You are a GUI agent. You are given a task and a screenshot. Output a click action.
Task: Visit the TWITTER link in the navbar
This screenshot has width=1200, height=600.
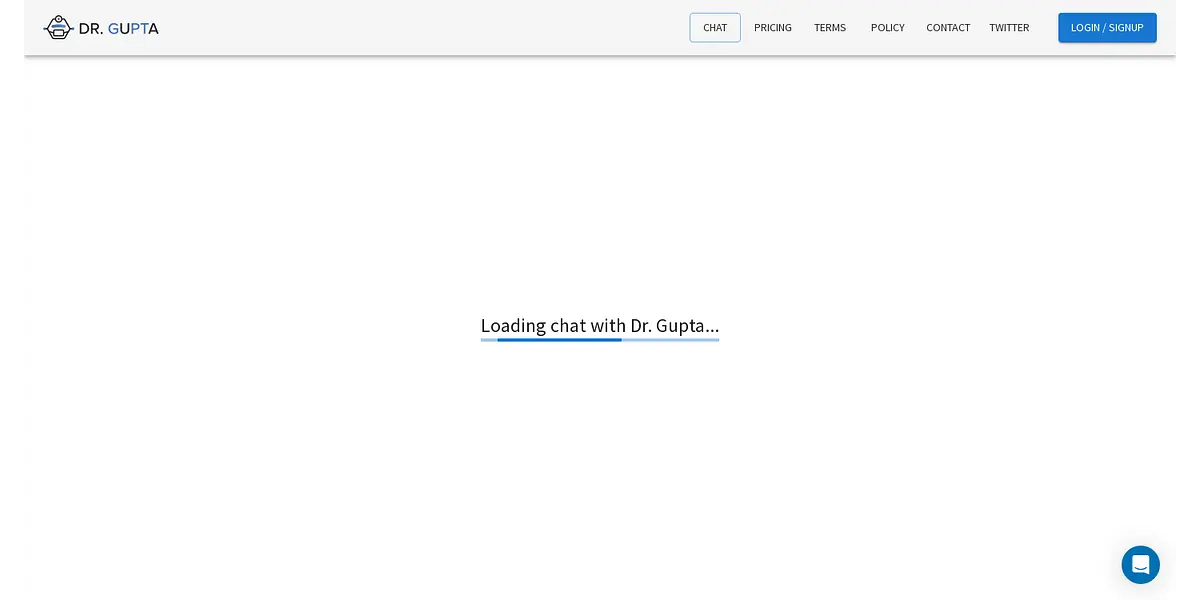tap(1009, 28)
